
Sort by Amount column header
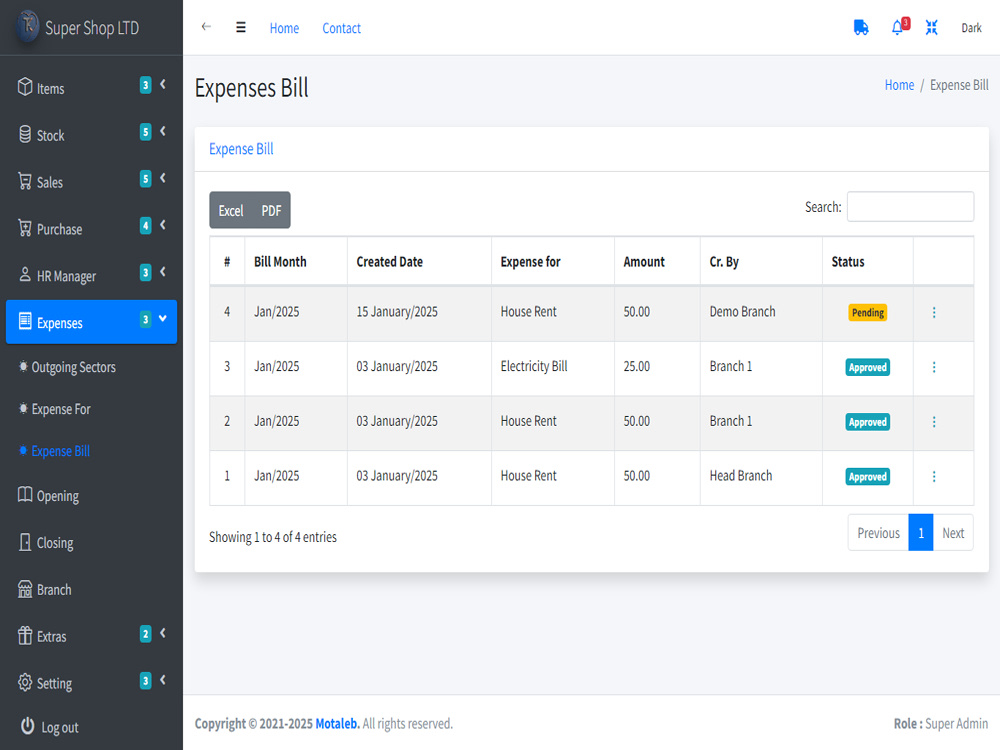[x=657, y=261]
